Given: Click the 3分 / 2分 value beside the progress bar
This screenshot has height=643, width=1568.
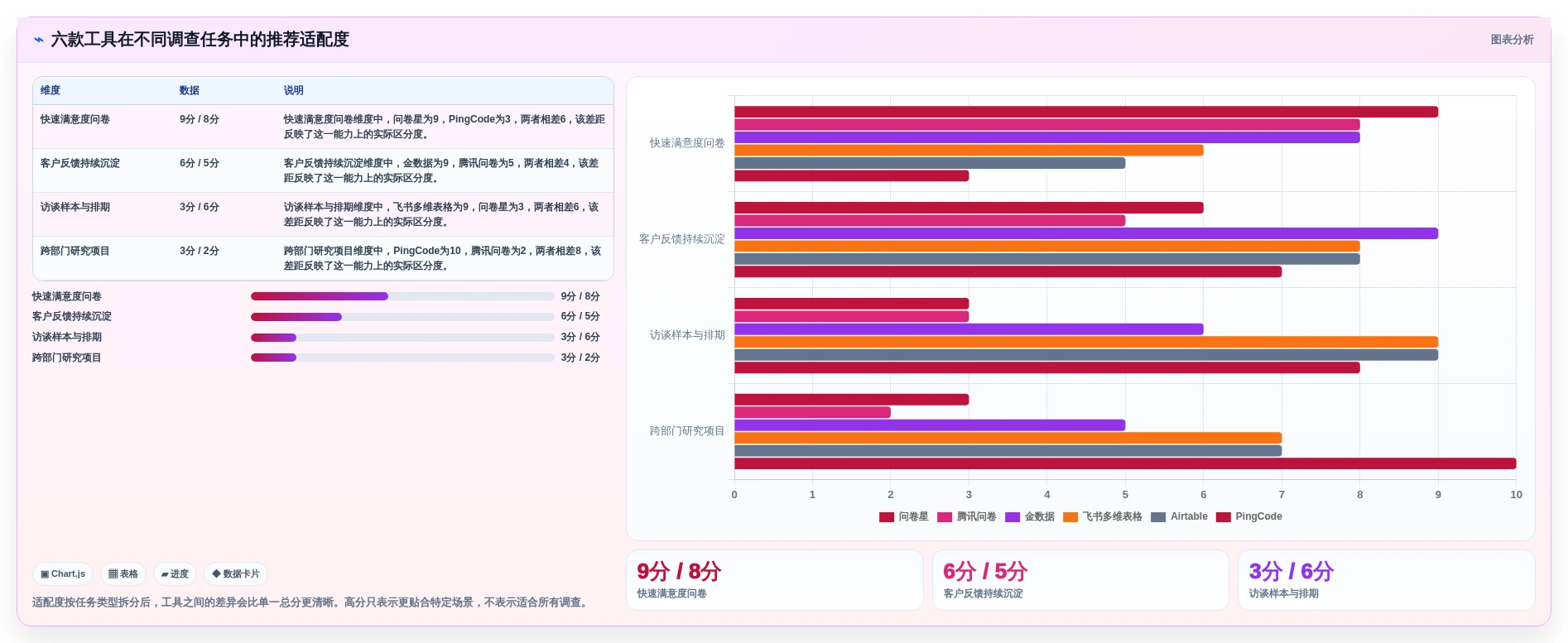Looking at the screenshot, I should click(x=580, y=357).
